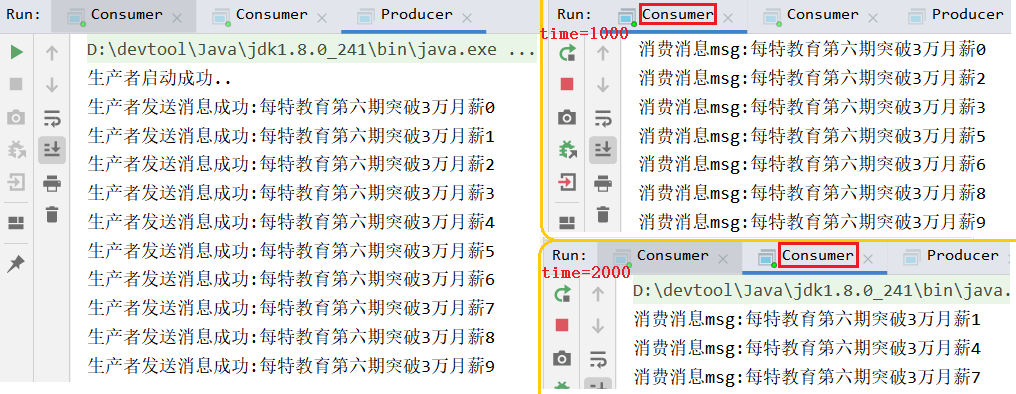Image resolution: width=1016 pixels, height=394 pixels.
Task: Click producer line ending '月薪1'
Action: click(291, 137)
